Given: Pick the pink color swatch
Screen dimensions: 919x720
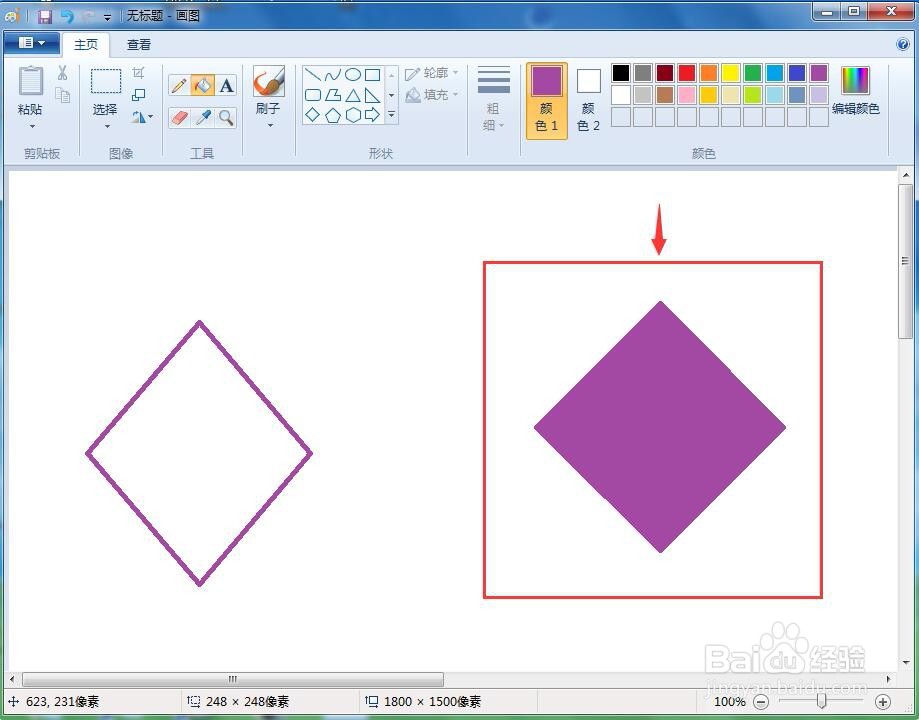Looking at the screenshot, I should (x=687, y=94).
